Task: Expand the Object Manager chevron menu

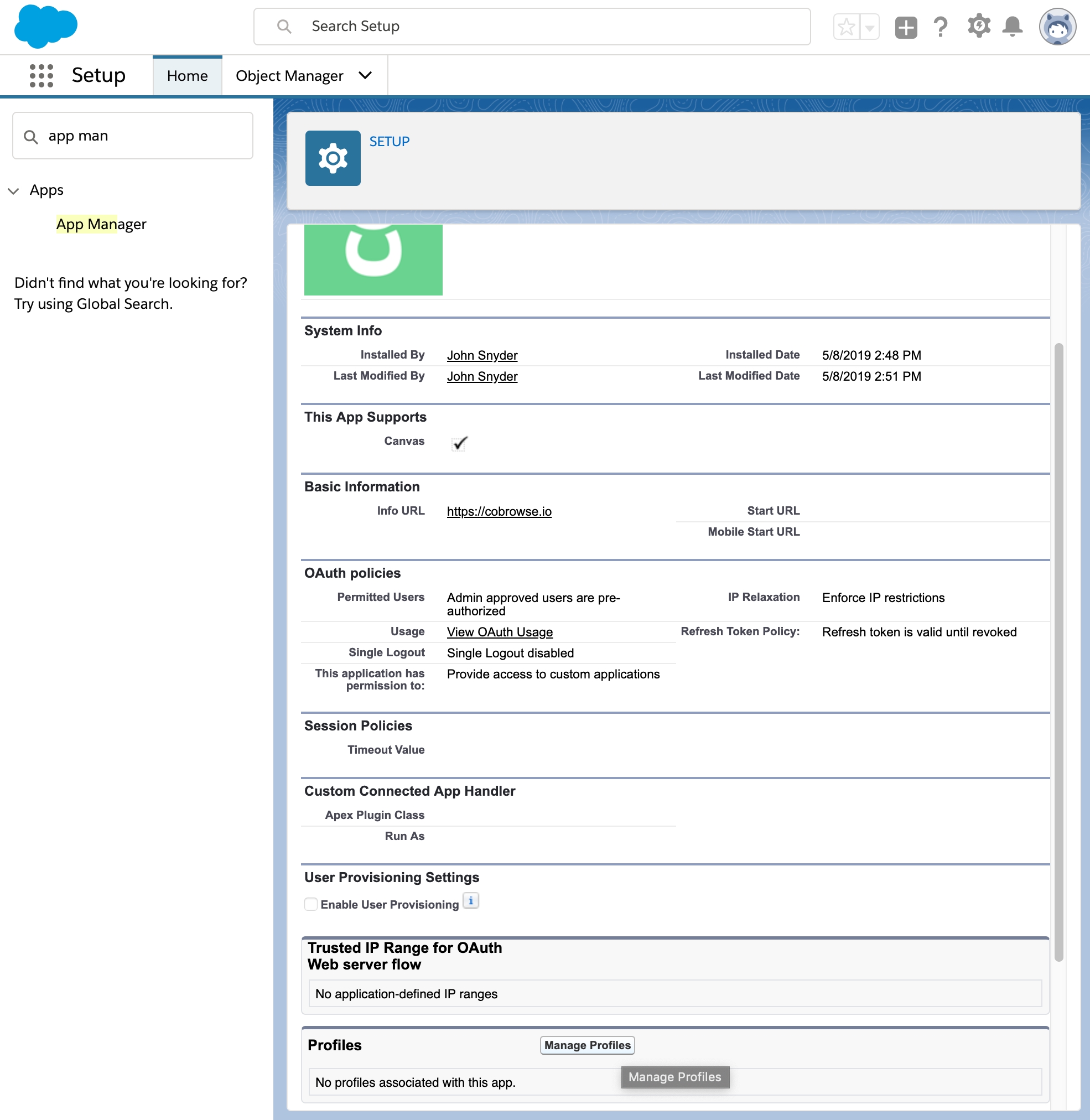Action: [365, 76]
